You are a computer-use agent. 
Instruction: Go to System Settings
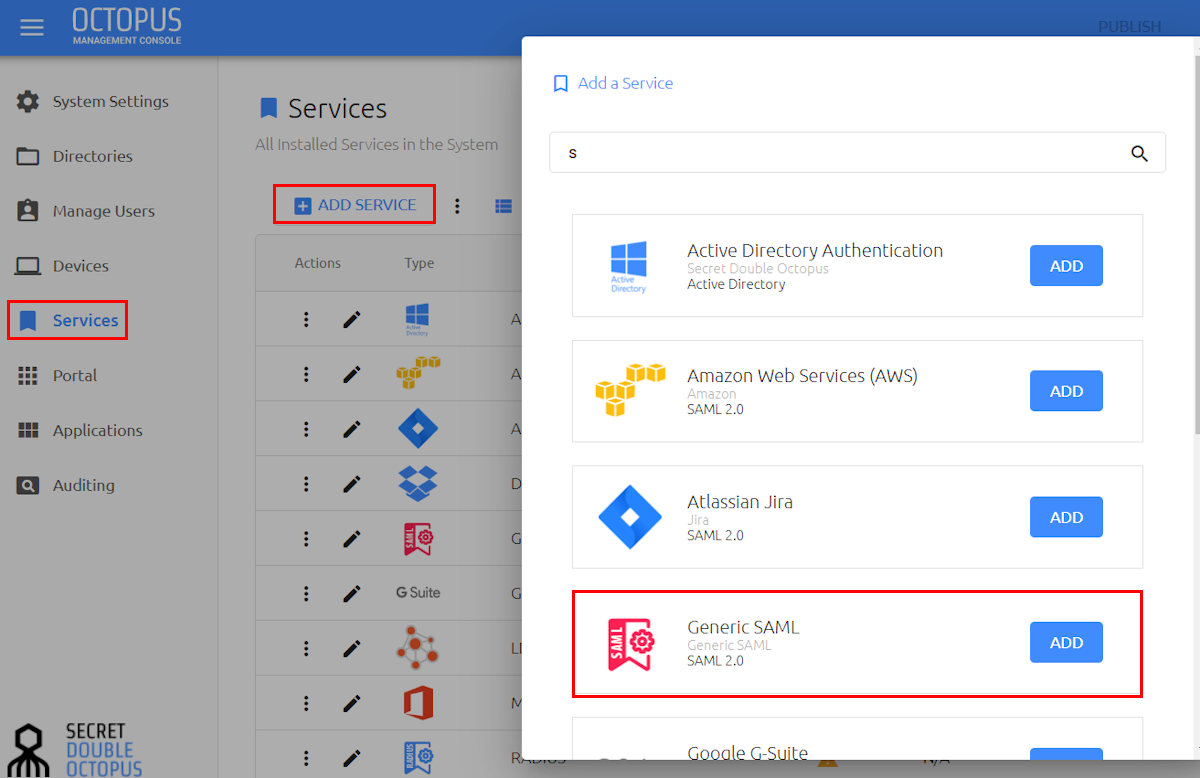click(x=110, y=101)
